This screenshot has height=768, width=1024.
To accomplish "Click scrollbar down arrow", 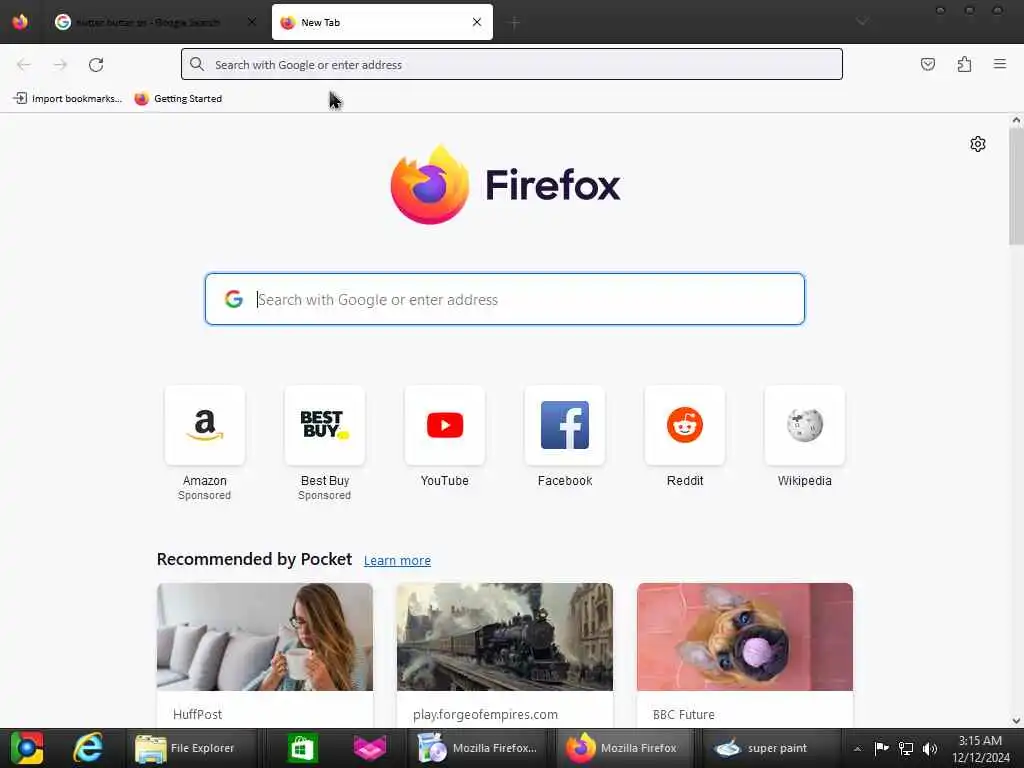I will (1016, 721).
